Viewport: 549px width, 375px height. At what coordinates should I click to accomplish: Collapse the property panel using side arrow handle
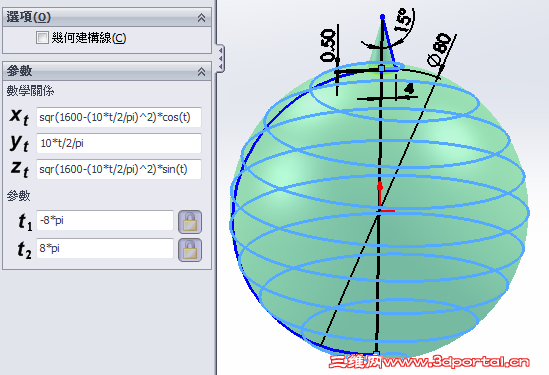click(220, 58)
